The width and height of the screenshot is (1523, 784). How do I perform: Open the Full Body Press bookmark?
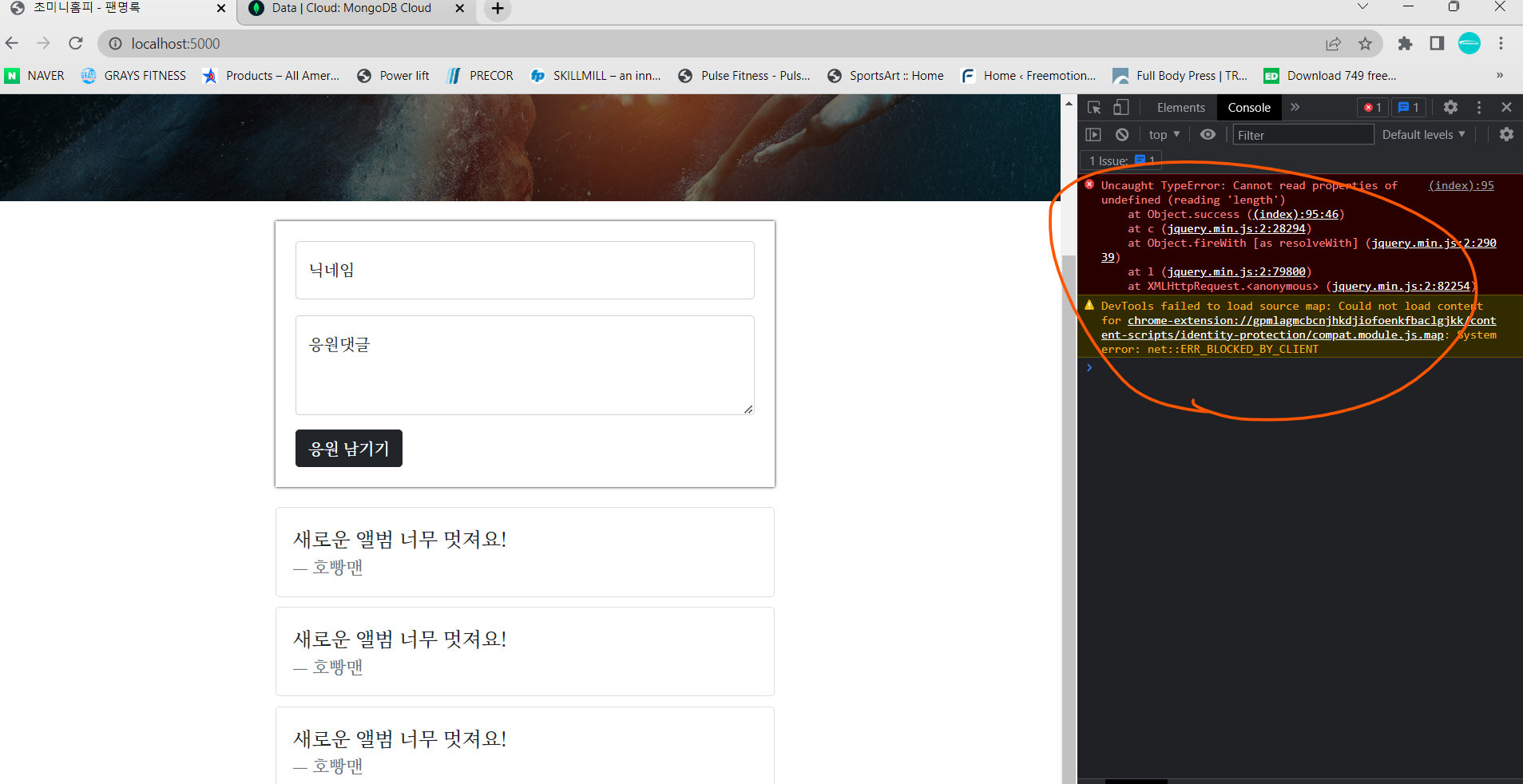(x=1180, y=76)
